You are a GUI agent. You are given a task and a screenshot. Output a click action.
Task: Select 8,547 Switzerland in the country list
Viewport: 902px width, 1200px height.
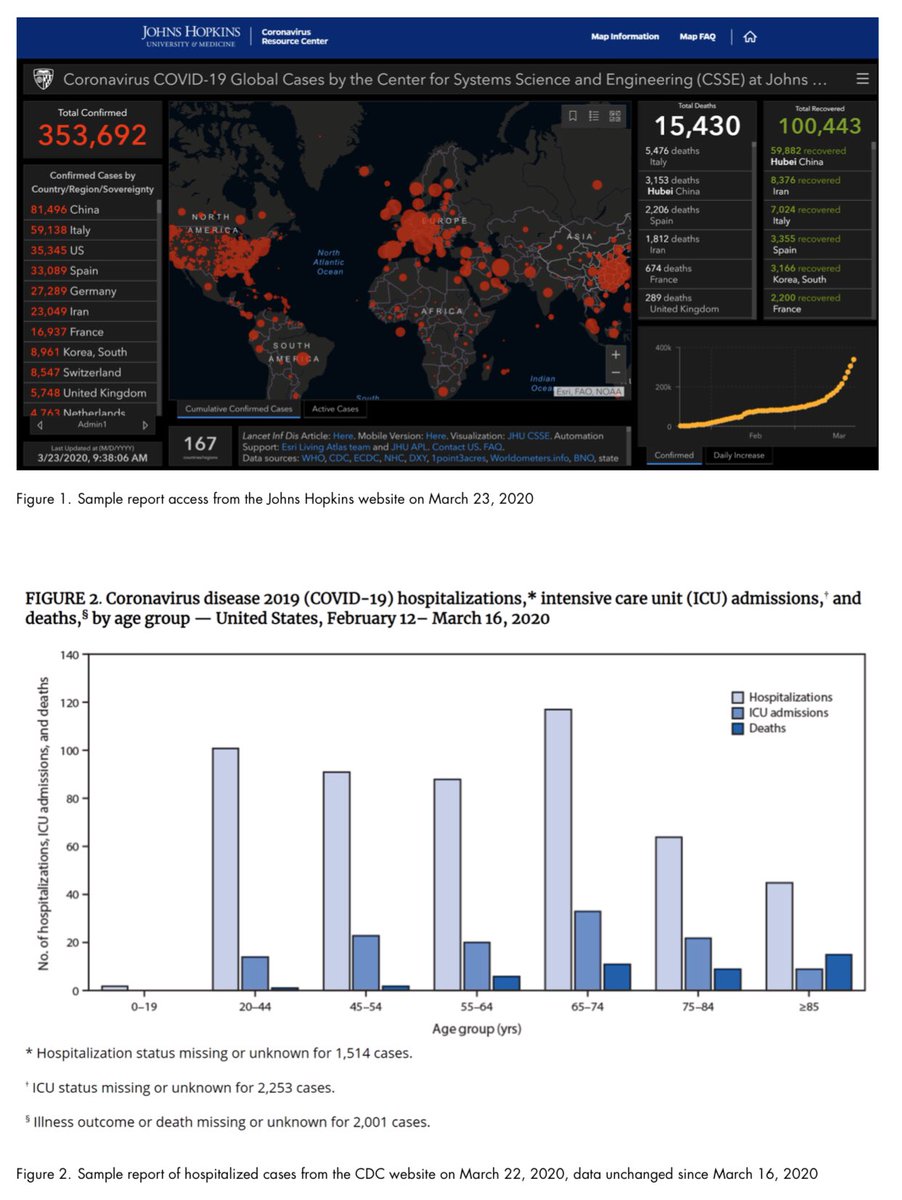pyautogui.click(x=91, y=372)
